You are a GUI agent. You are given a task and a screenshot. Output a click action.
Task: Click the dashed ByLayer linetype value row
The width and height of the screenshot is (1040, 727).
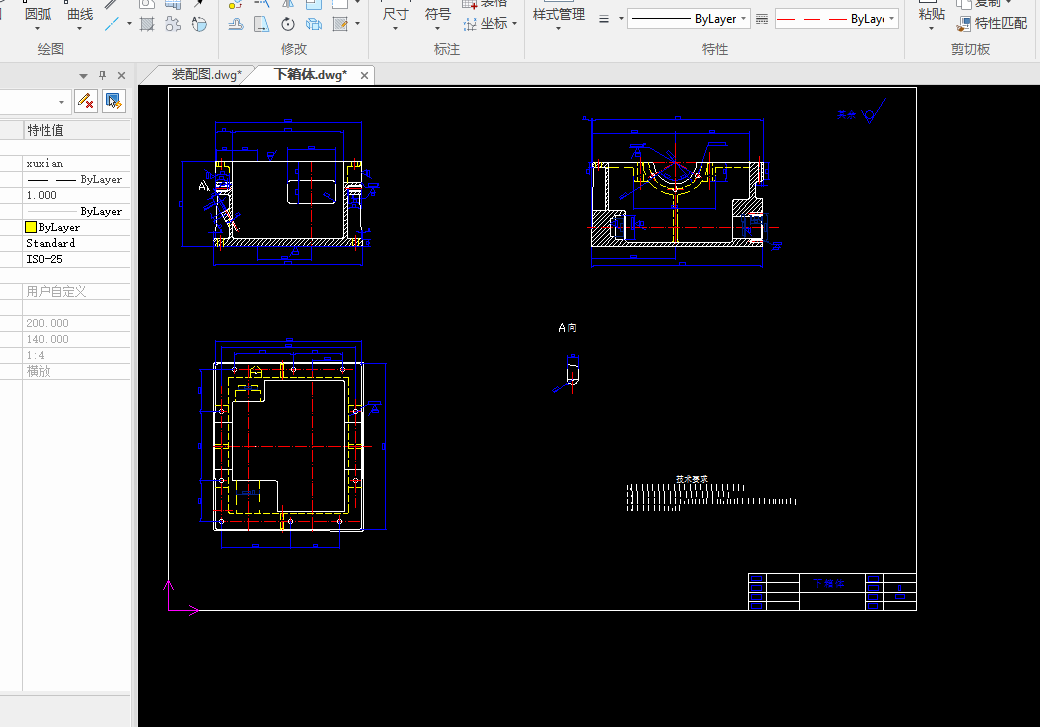tap(77, 179)
